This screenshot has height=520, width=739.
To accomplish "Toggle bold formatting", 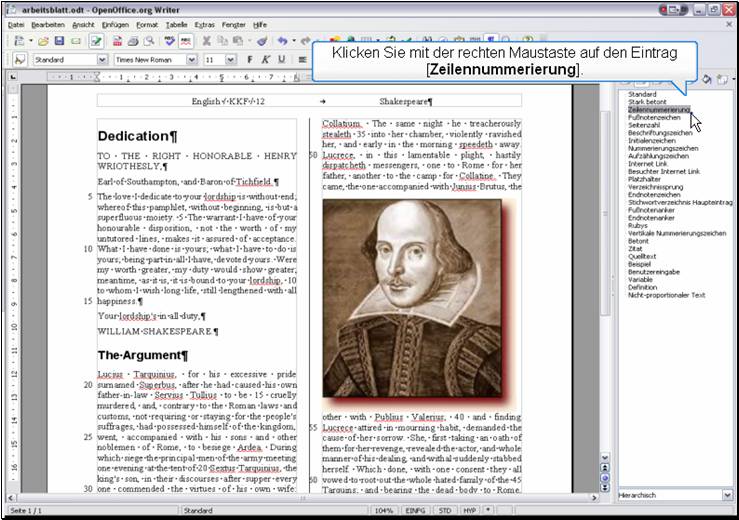I will tap(249, 60).
